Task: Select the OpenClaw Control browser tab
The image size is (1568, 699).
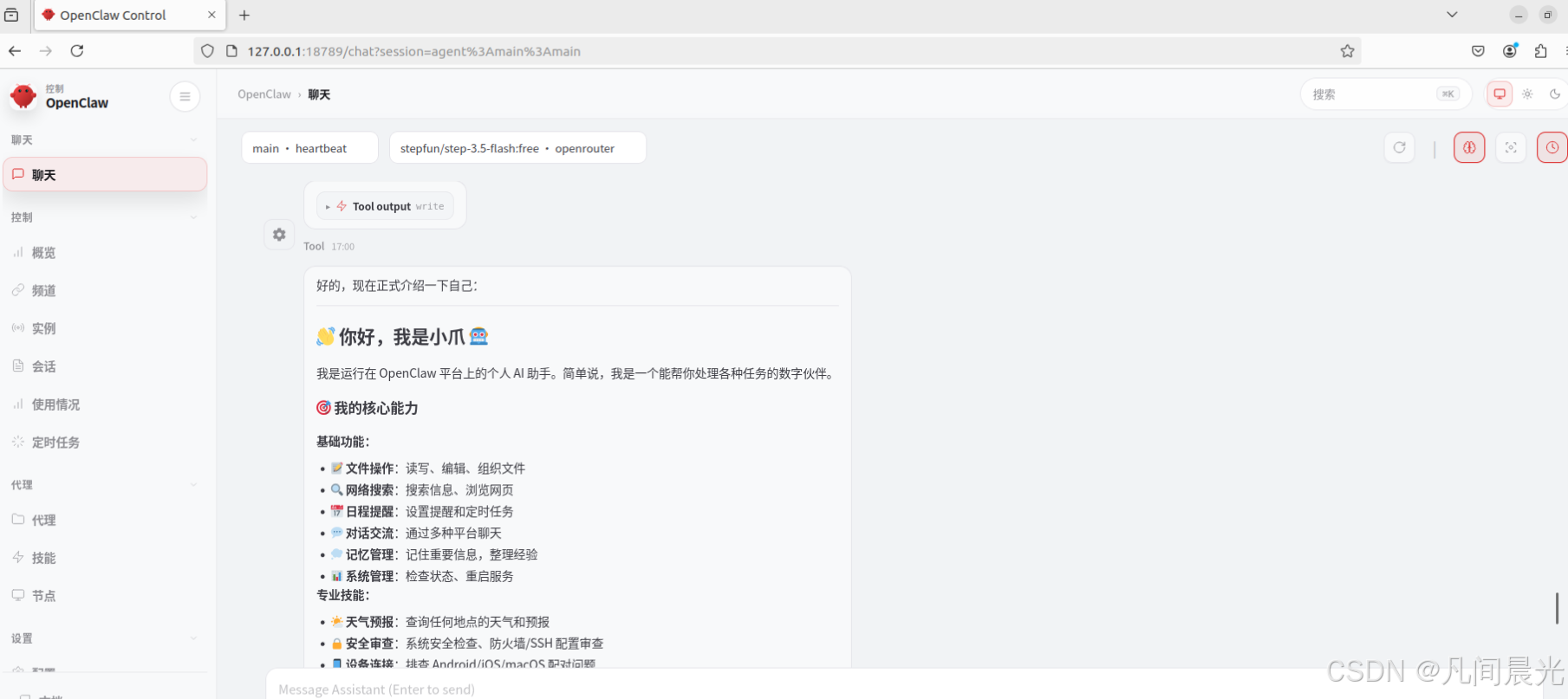Action: [x=130, y=15]
